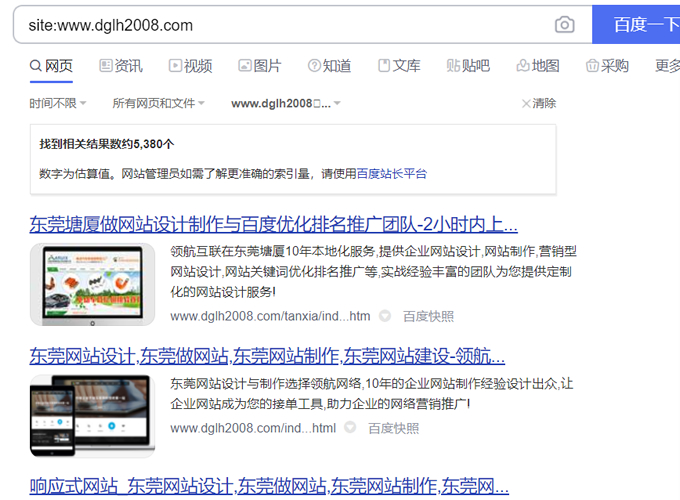680x500 pixels.
Task: Open the 知道 tab
Action: click(329, 66)
